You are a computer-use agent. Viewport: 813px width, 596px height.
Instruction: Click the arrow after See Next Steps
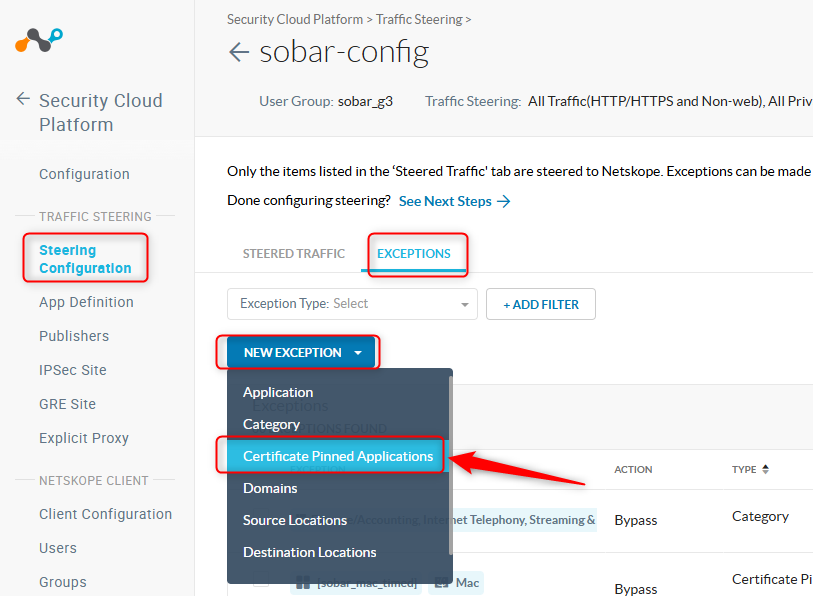tap(503, 201)
